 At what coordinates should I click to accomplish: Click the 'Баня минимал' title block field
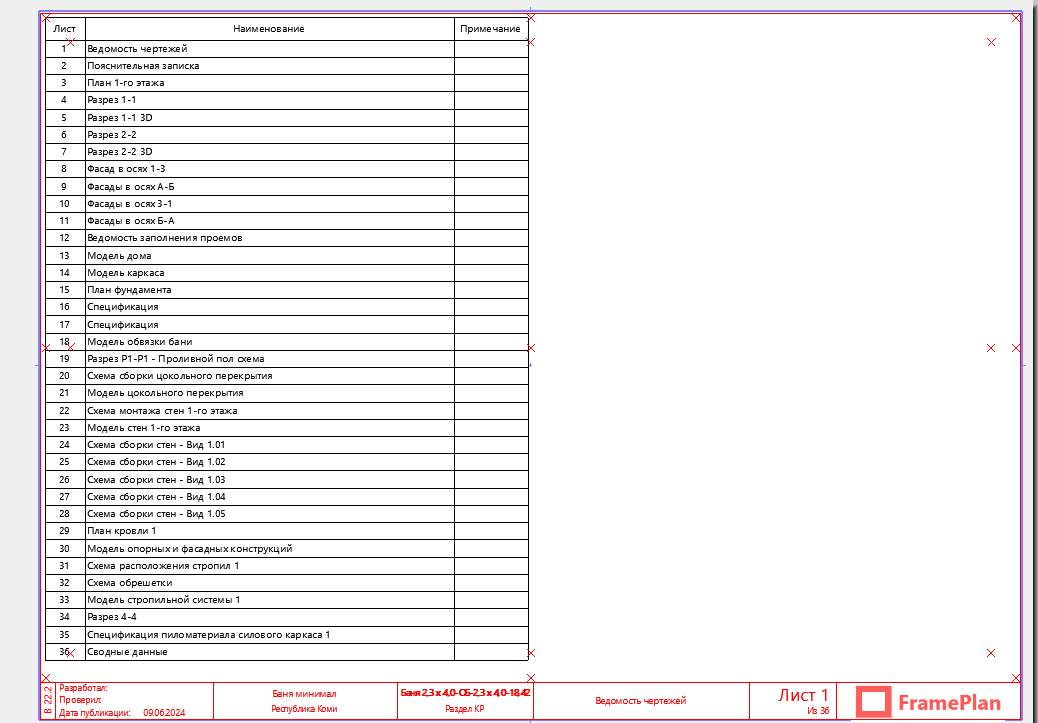pos(304,694)
